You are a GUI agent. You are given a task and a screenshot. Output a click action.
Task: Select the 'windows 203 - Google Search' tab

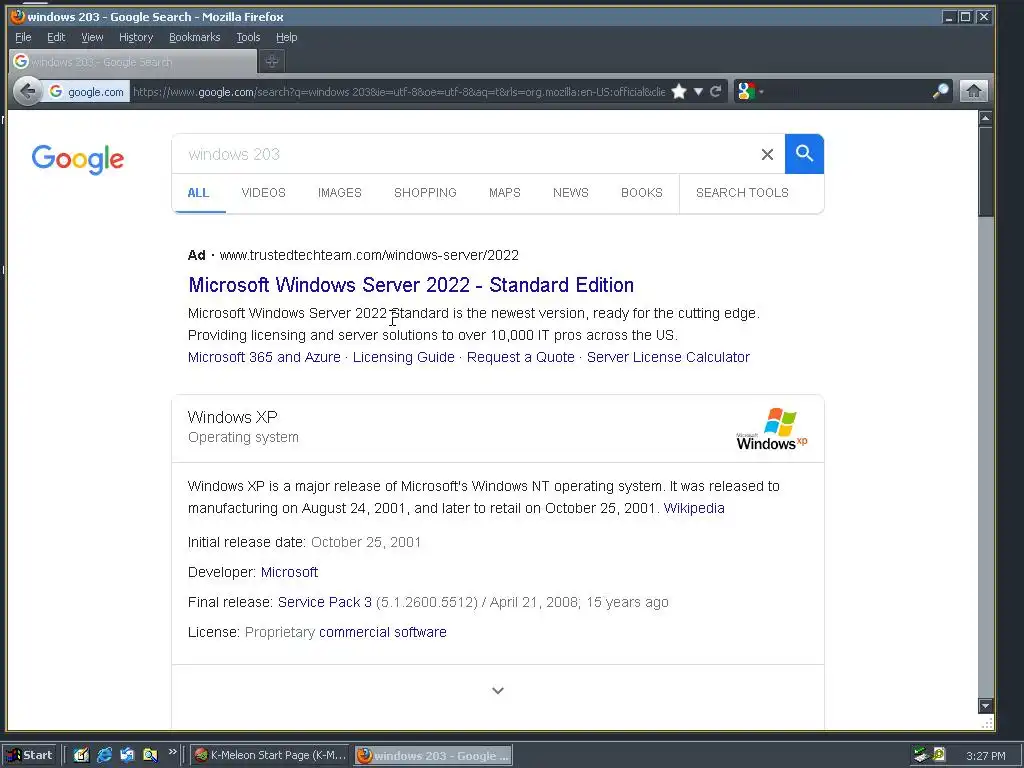133,62
